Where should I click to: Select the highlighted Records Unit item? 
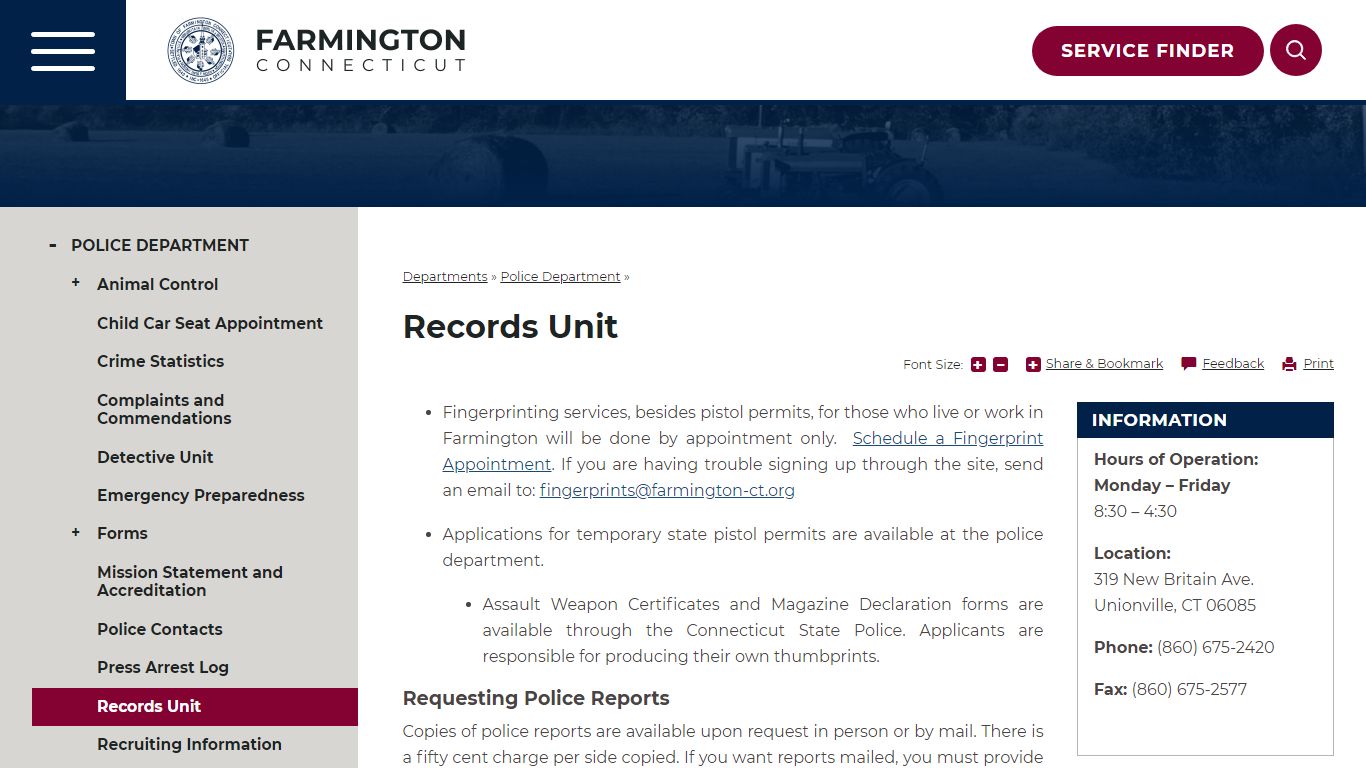pos(195,706)
